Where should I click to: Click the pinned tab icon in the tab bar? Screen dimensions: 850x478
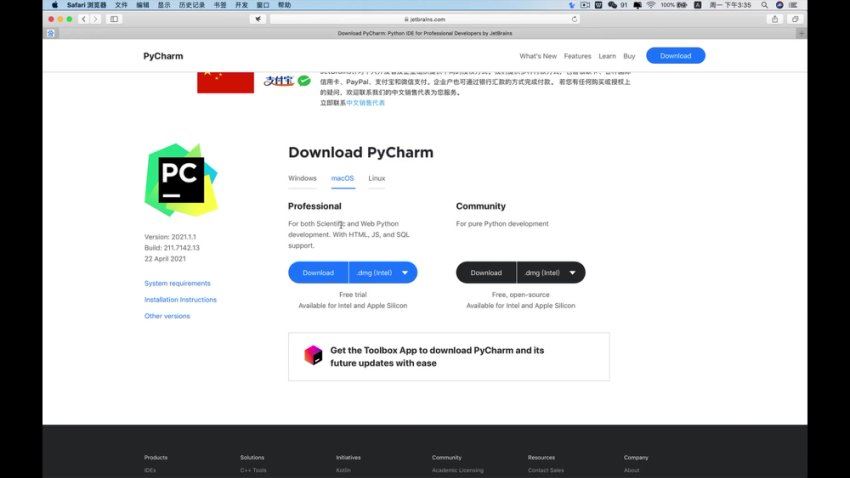click(50, 33)
